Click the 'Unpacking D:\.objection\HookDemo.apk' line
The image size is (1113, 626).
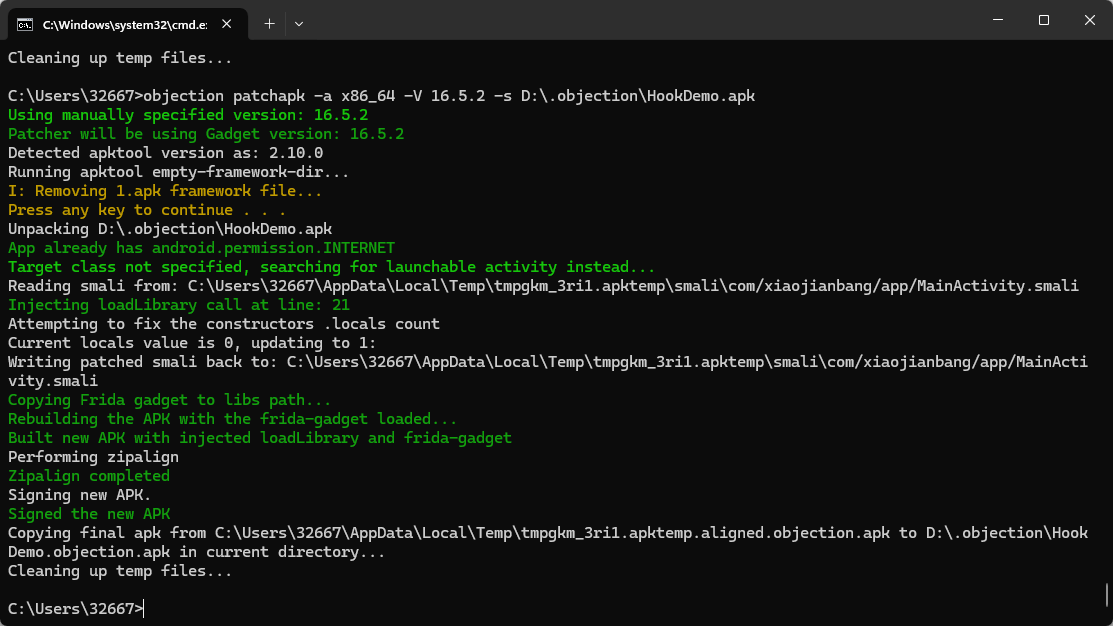170,229
